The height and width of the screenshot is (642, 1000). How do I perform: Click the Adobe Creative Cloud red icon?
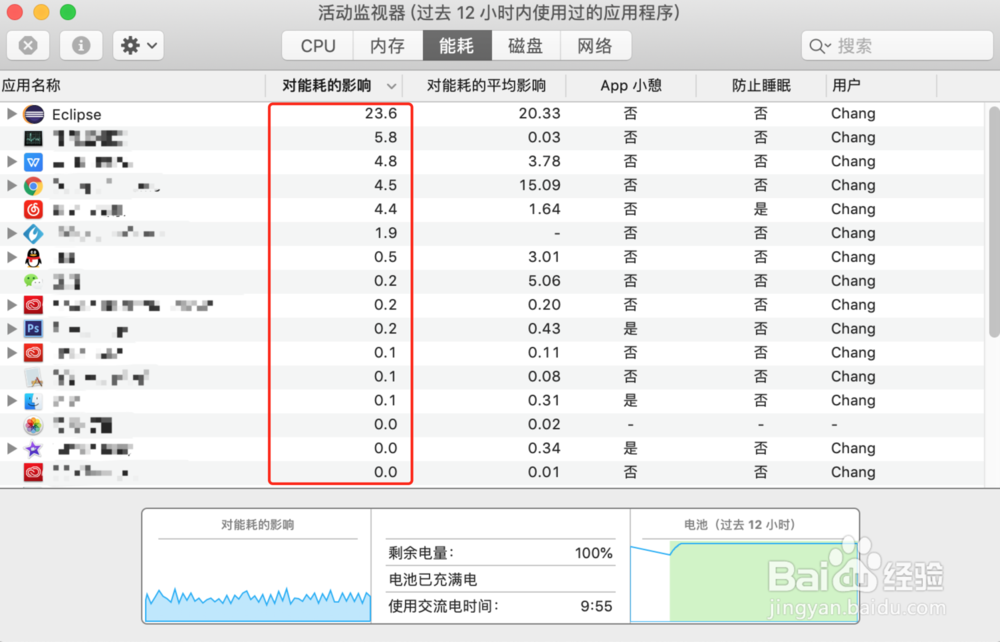coord(33,305)
